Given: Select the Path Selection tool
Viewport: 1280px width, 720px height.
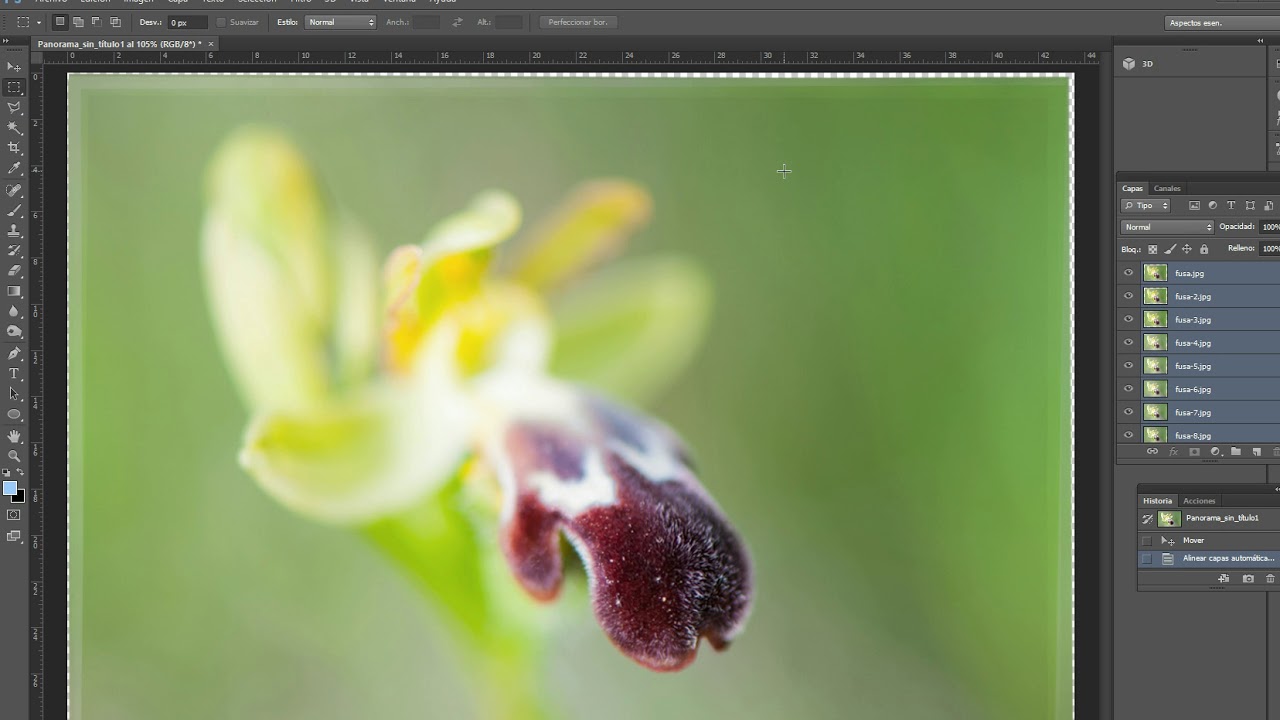Looking at the screenshot, I should (14, 394).
